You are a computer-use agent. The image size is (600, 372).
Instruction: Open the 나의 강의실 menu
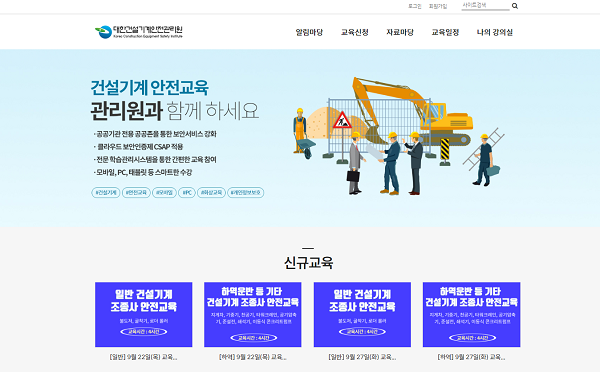494,32
